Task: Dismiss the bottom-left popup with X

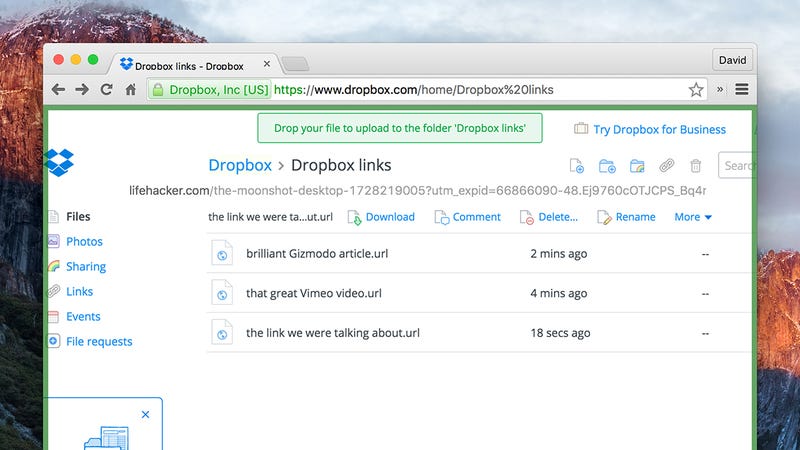Action: pyautogui.click(x=145, y=414)
